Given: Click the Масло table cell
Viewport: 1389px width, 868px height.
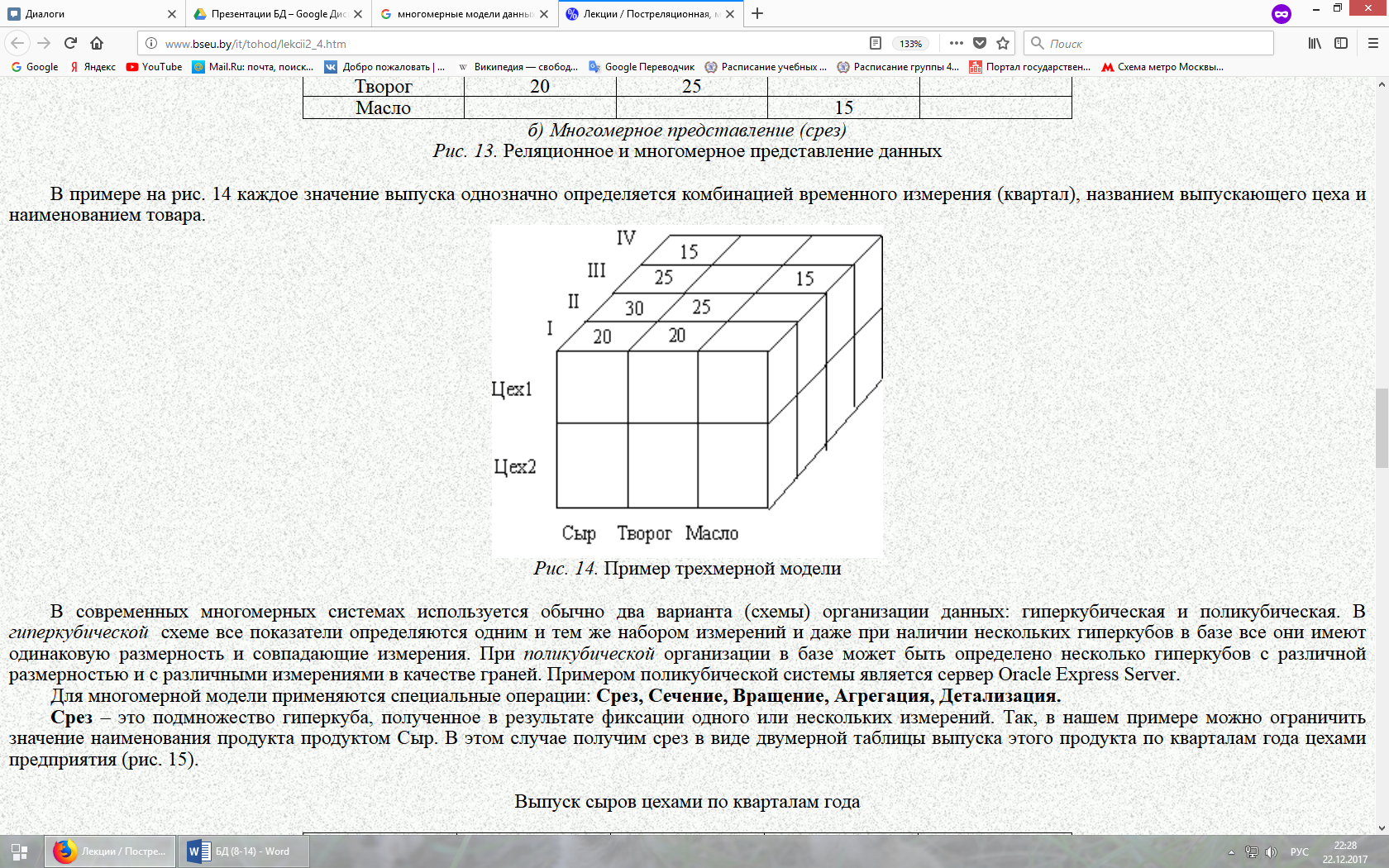Looking at the screenshot, I should 384,107.
